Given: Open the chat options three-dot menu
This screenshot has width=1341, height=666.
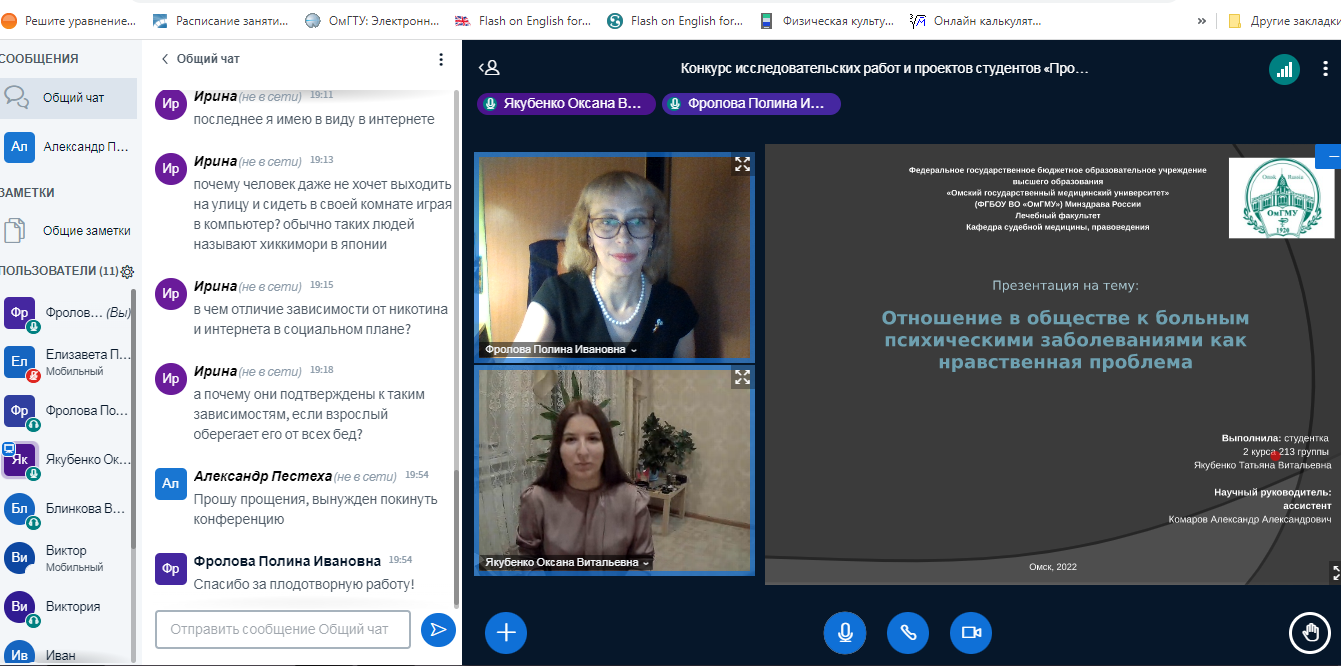Looking at the screenshot, I should click(x=441, y=59).
